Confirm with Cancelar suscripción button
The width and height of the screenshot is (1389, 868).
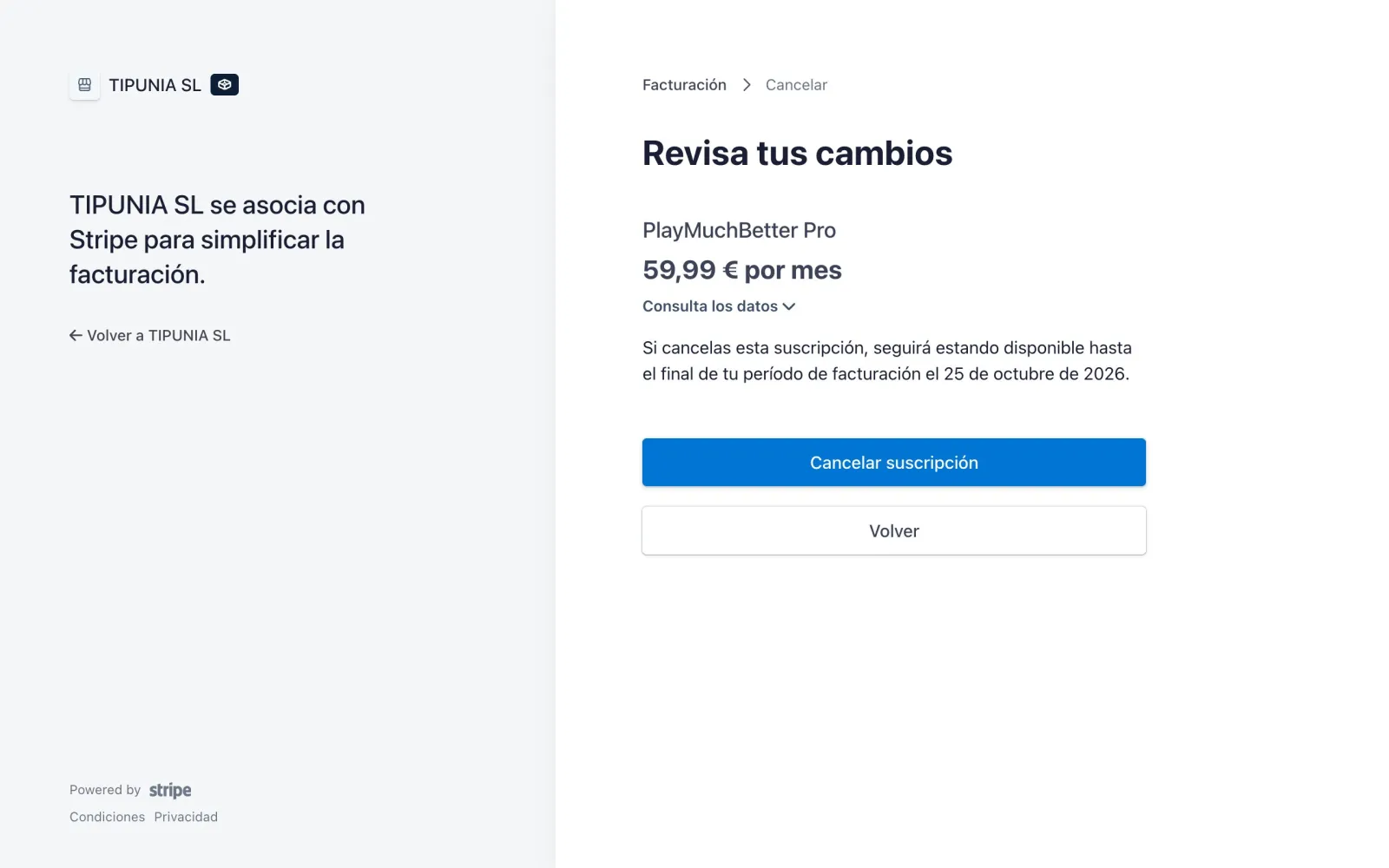click(x=894, y=463)
